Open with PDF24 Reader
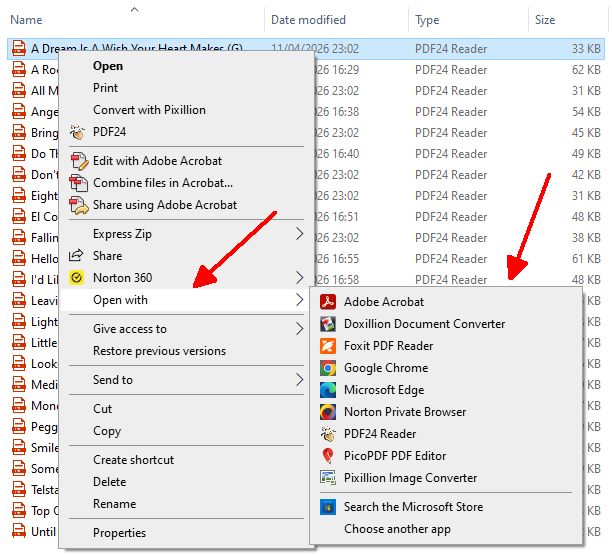Viewport: 612px width, 555px height. point(380,434)
